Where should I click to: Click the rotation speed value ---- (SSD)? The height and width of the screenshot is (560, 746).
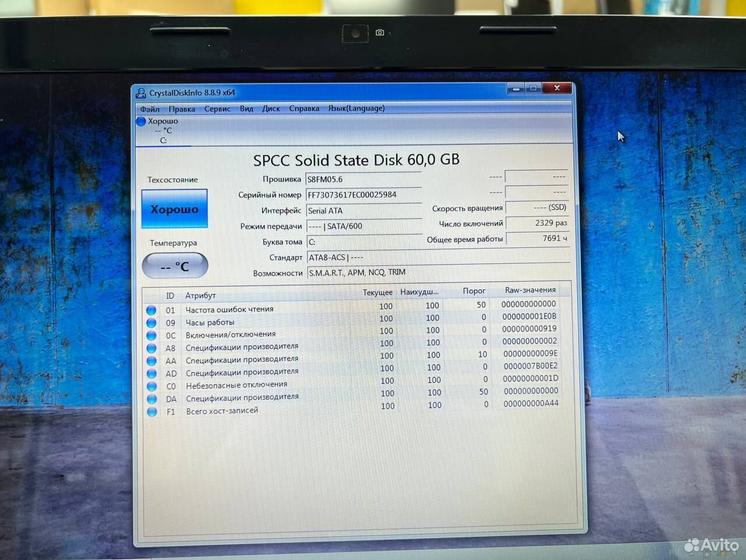tap(537, 207)
